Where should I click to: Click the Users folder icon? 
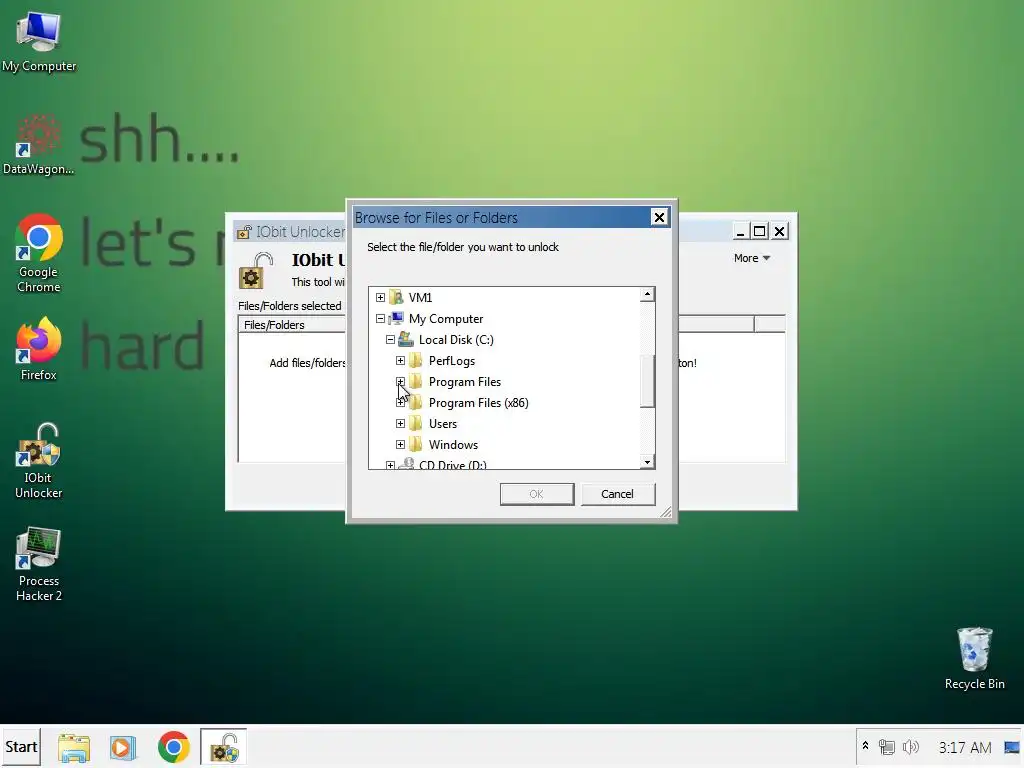coord(415,424)
